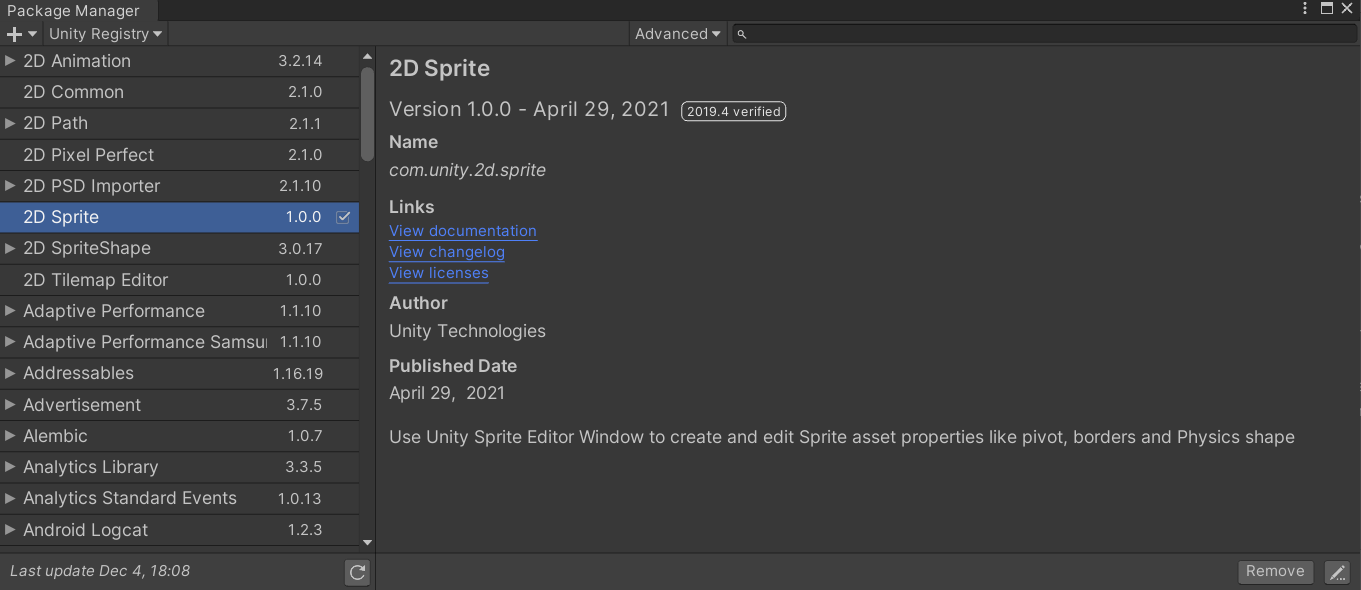
Task: Click the scrollbar down arrow in package list
Action: pos(367,542)
